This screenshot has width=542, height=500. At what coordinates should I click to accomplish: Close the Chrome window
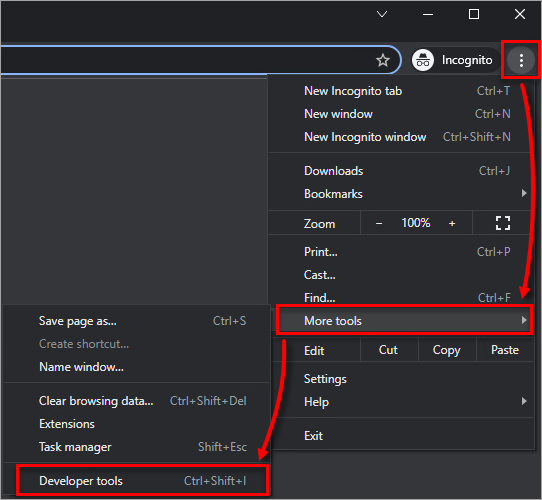click(520, 14)
